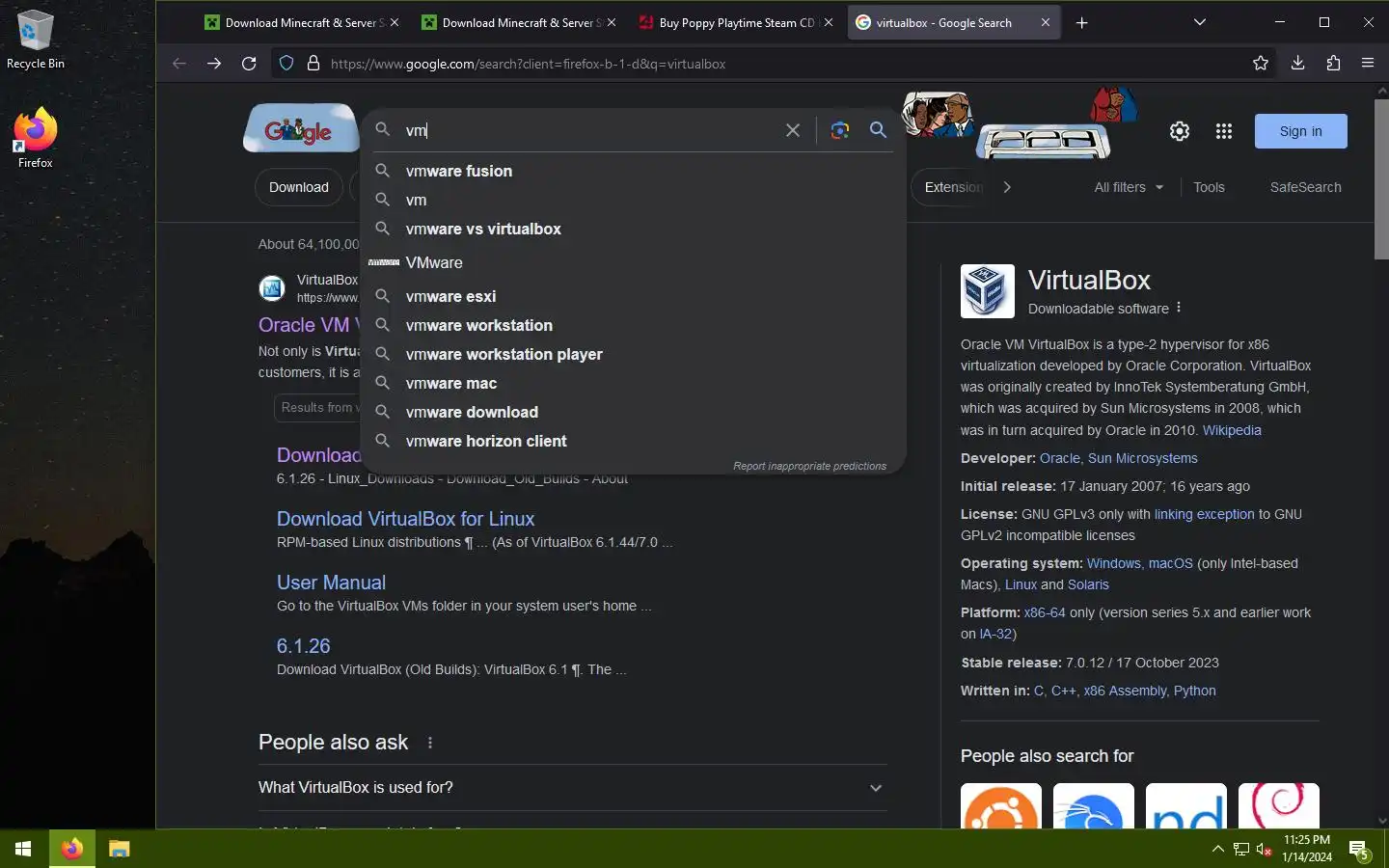Screen dimensions: 1389x868
Task: Click the Download filter chip
Action: coord(299,187)
